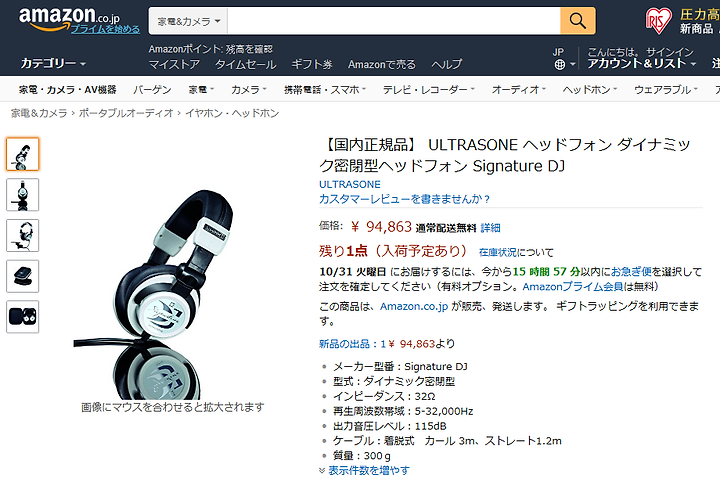Open the 家電&カメラ search category dropdown
This screenshot has height=489, width=720.
(188, 21)
